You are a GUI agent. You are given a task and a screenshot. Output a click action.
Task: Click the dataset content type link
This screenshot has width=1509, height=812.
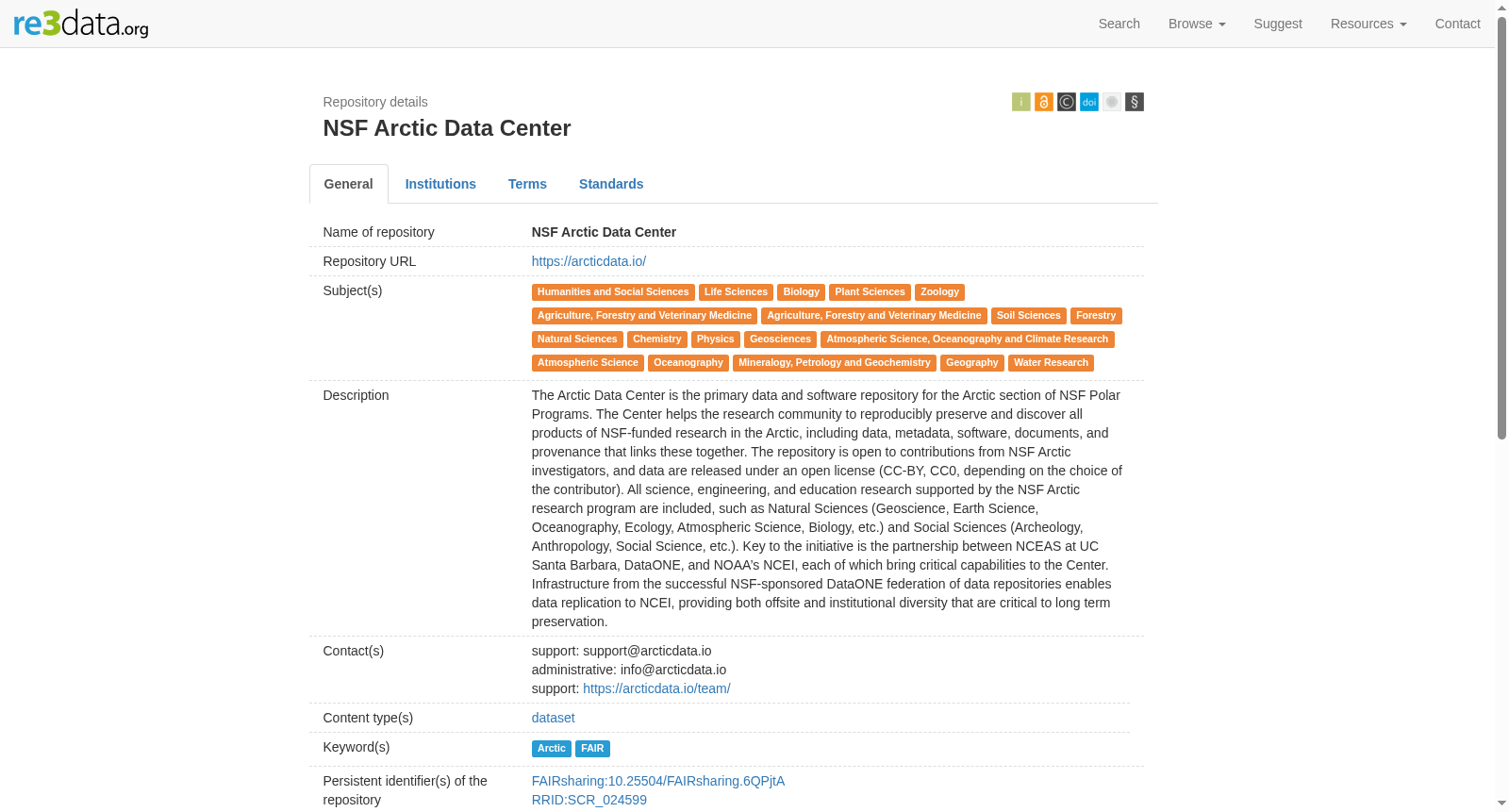click(x=553, y=718)
